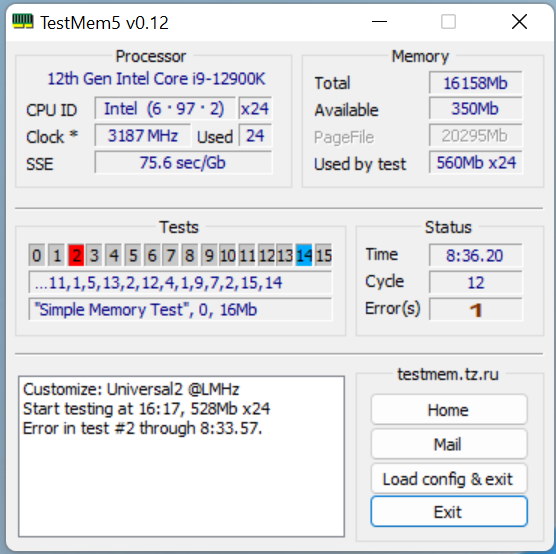
Task: Click the TestMem5 app icon in title bar
Action: [23, 22]
